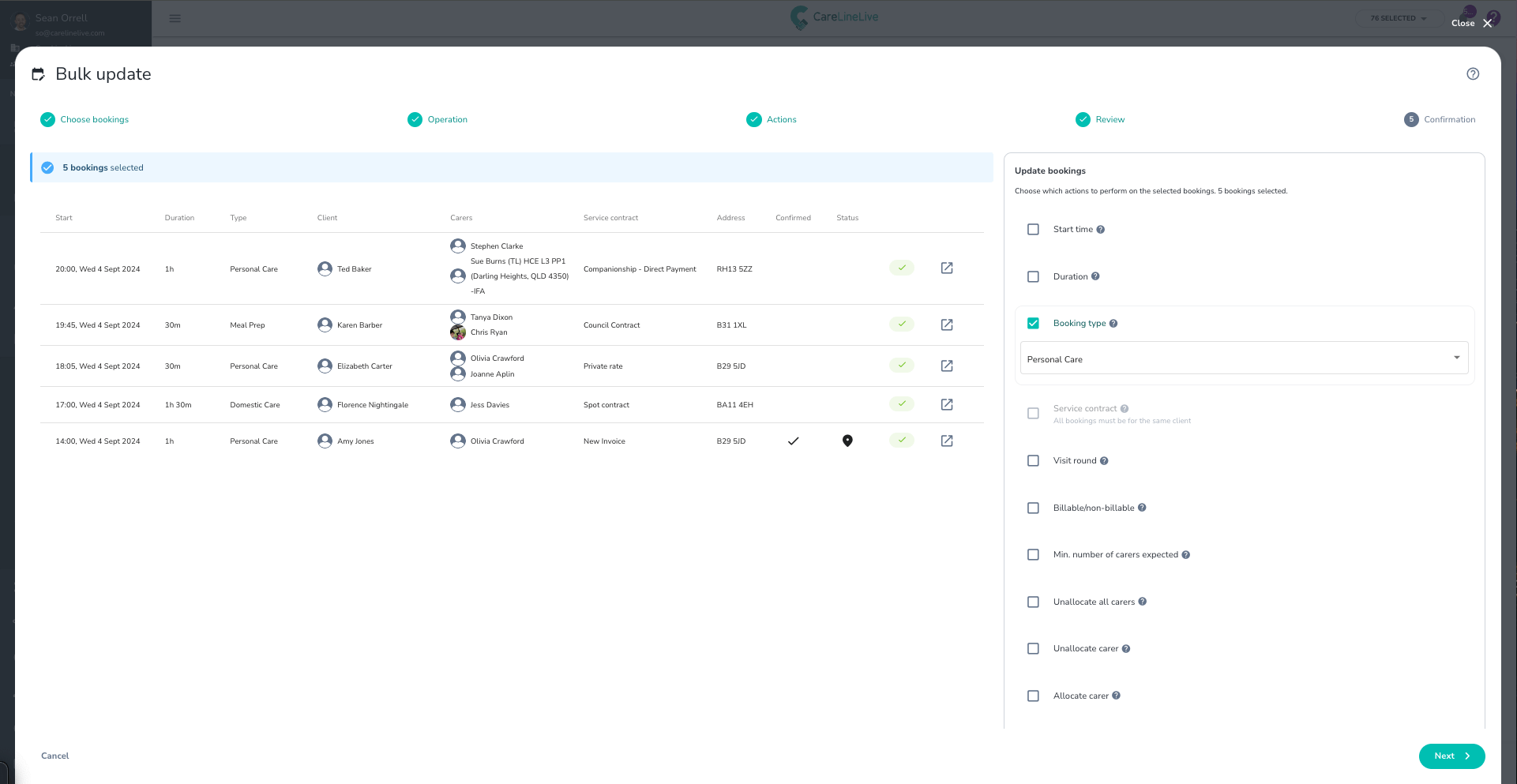Click location pin status for Amy Jones
1517x784 pixels.
[847, 441]
